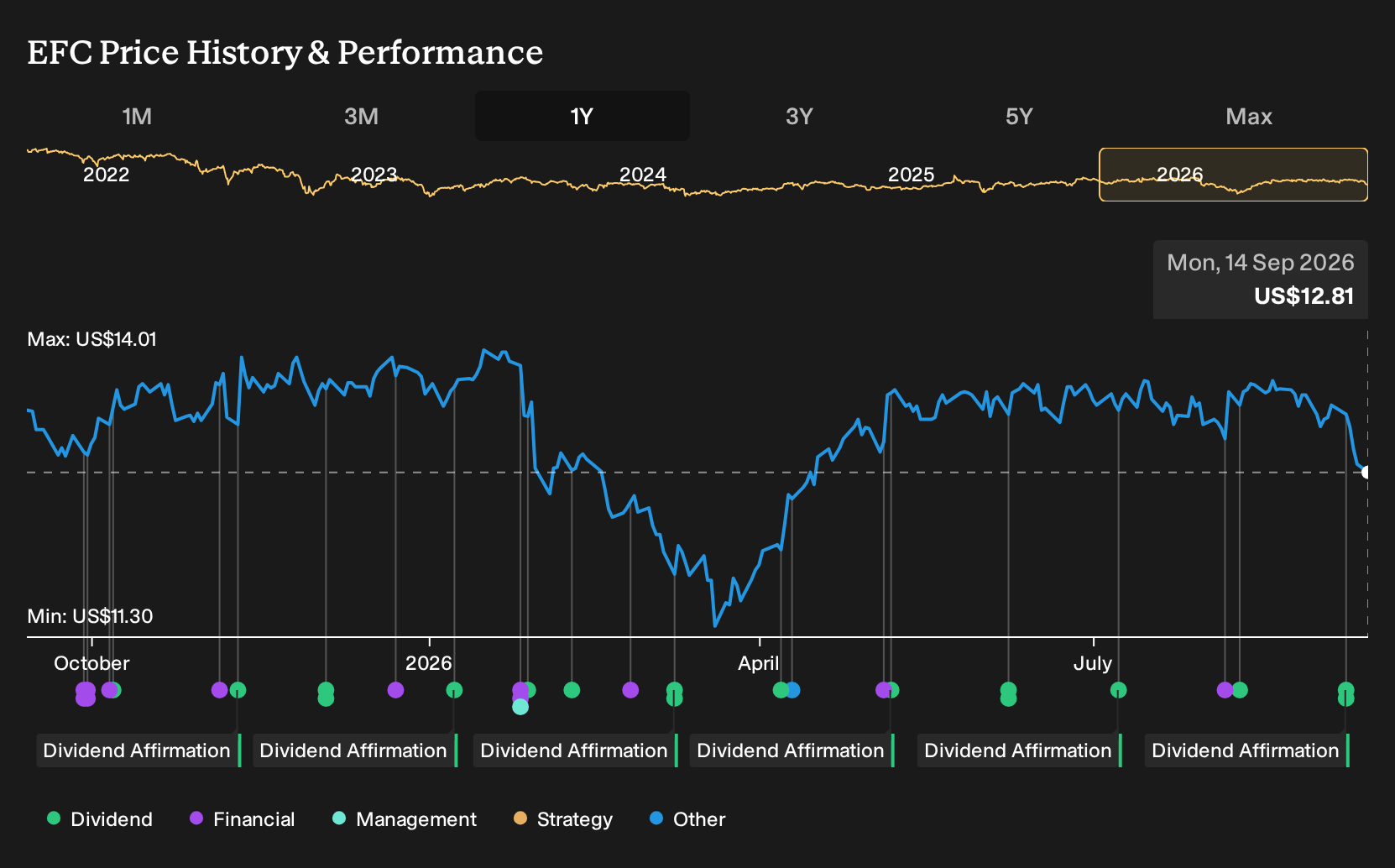1395x868 pixels.
Task: Click the July axis label
Action: point(1093,663)
